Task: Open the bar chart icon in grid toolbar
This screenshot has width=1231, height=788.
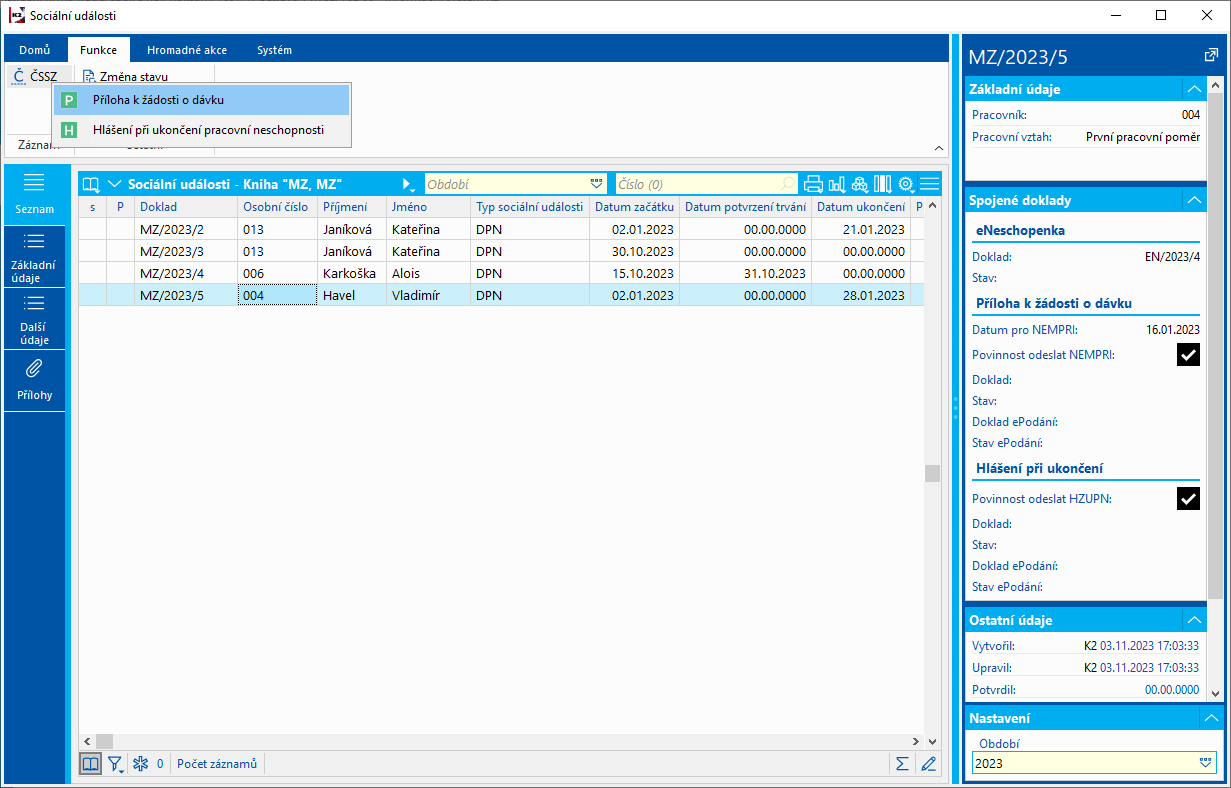Action: [x=837, y=184]
